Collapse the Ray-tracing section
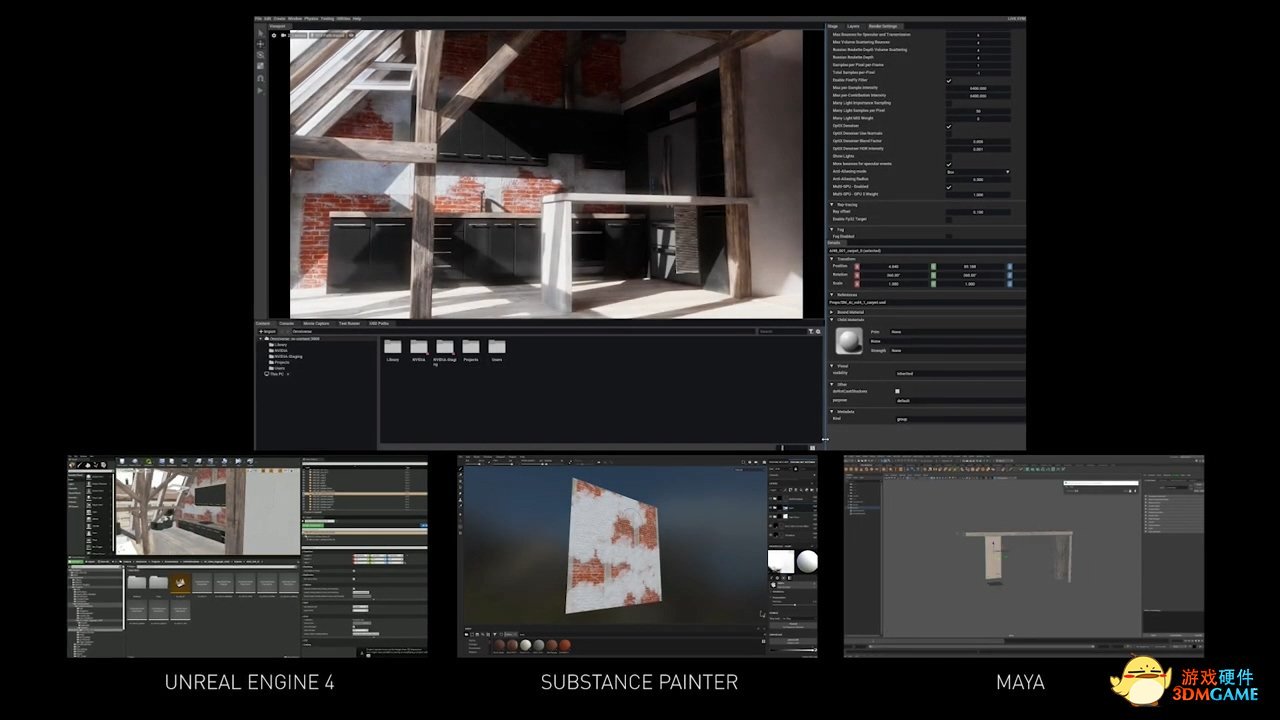Image resolution: width=1280 pixels, height=720 pixels. coord(831,204)
